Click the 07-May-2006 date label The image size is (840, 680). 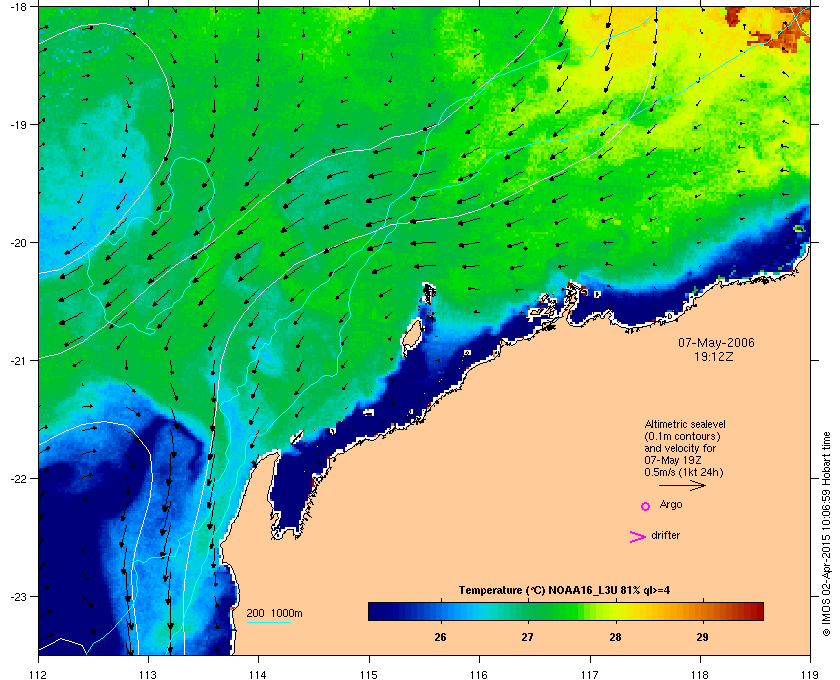pos(716,343)
